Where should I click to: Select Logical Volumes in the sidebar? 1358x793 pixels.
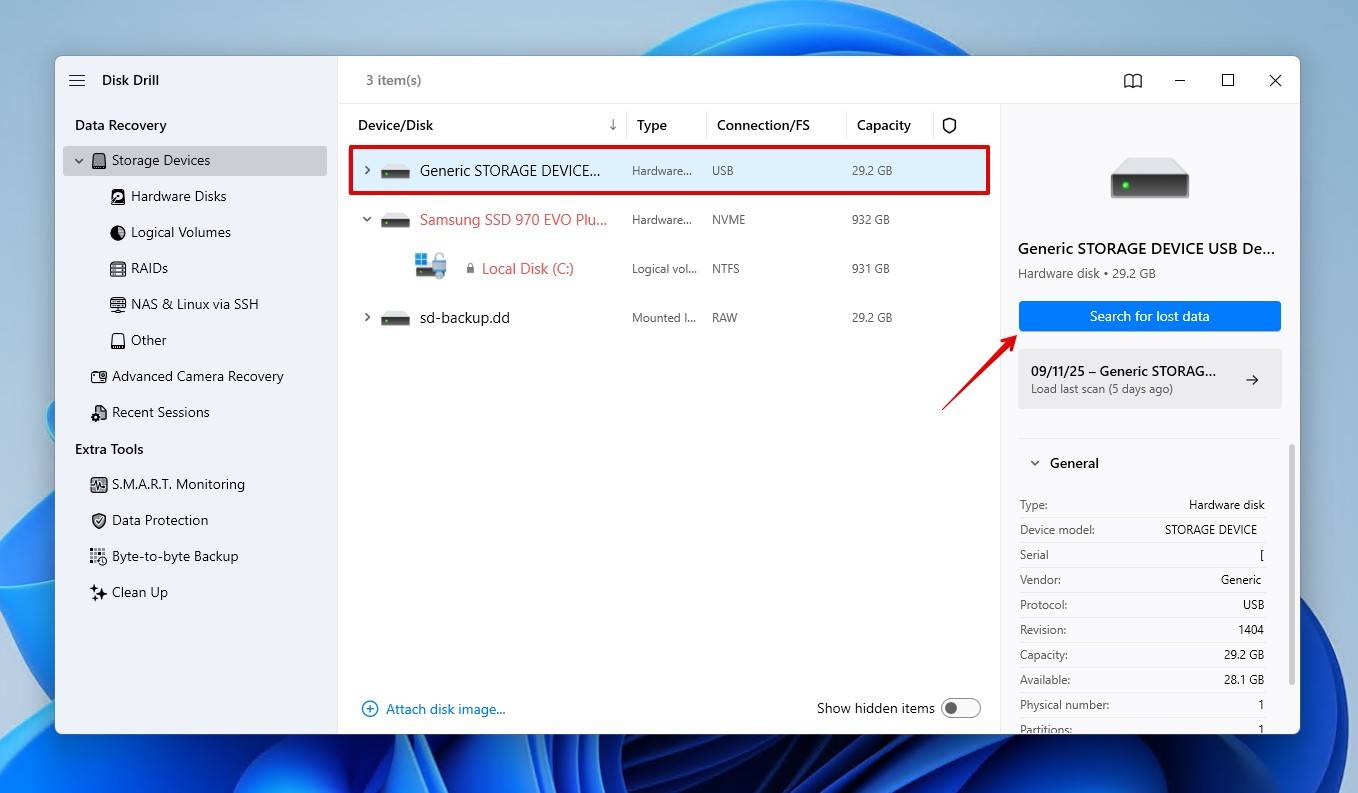[x=181, y=232]
